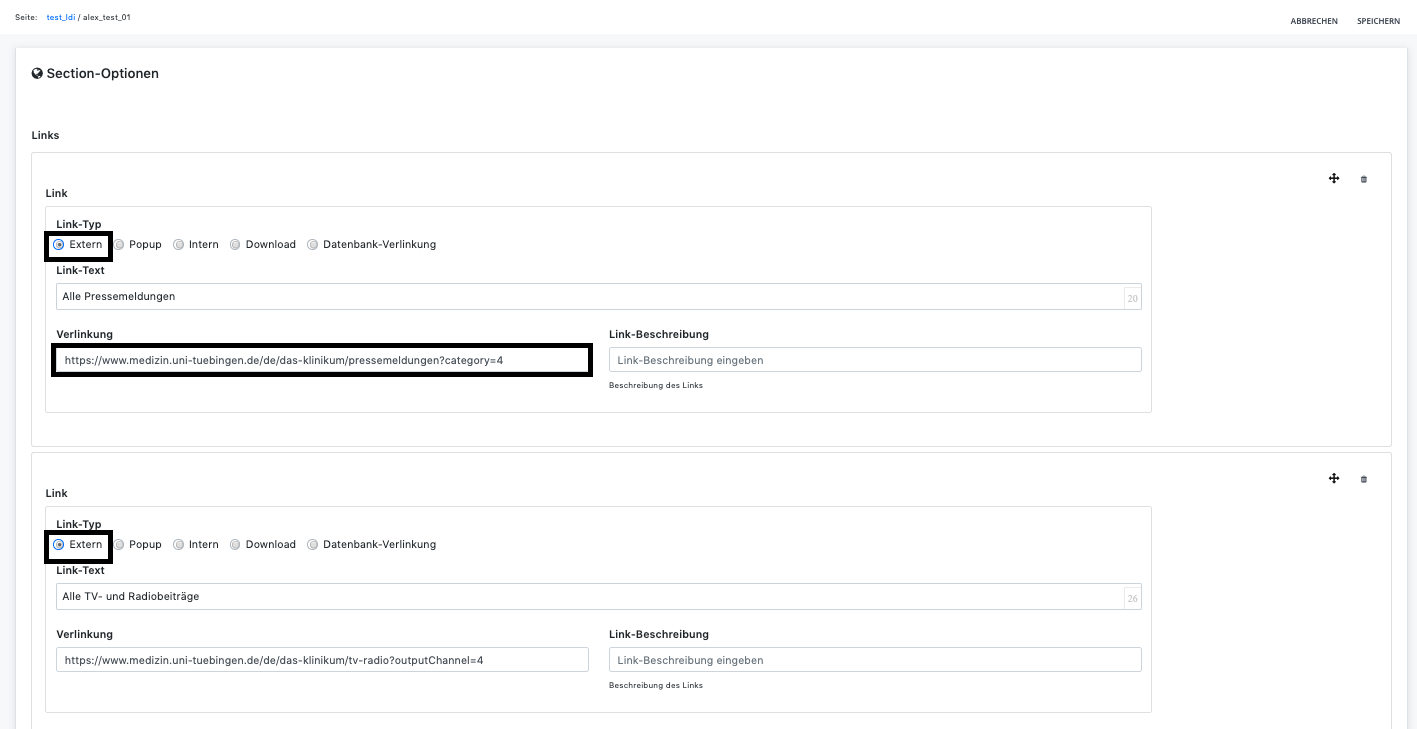The width and height of the screenshot is (1417, 729).
Task: Select Popup link type for Alle Pressemeldungen
Action: click(119, 244)
